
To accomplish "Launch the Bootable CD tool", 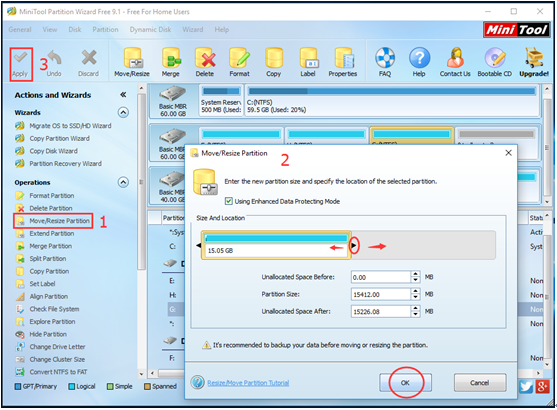I will (x=495, y=63).
